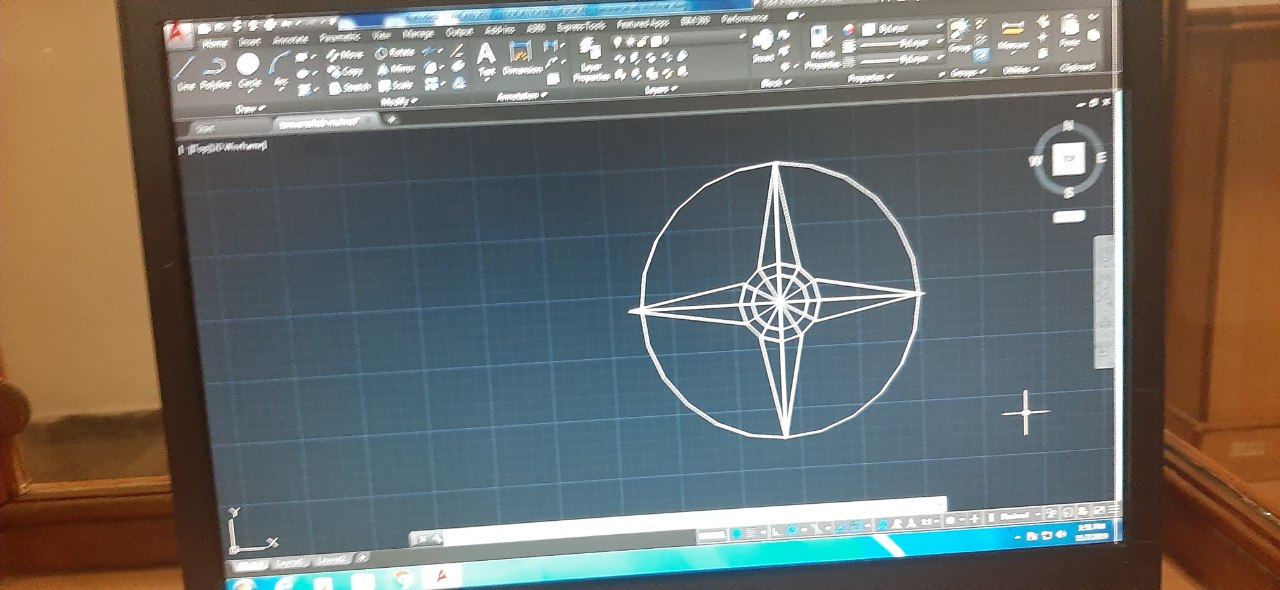Select the Arc tool
1280x590 pixels.
coord(280,72)
